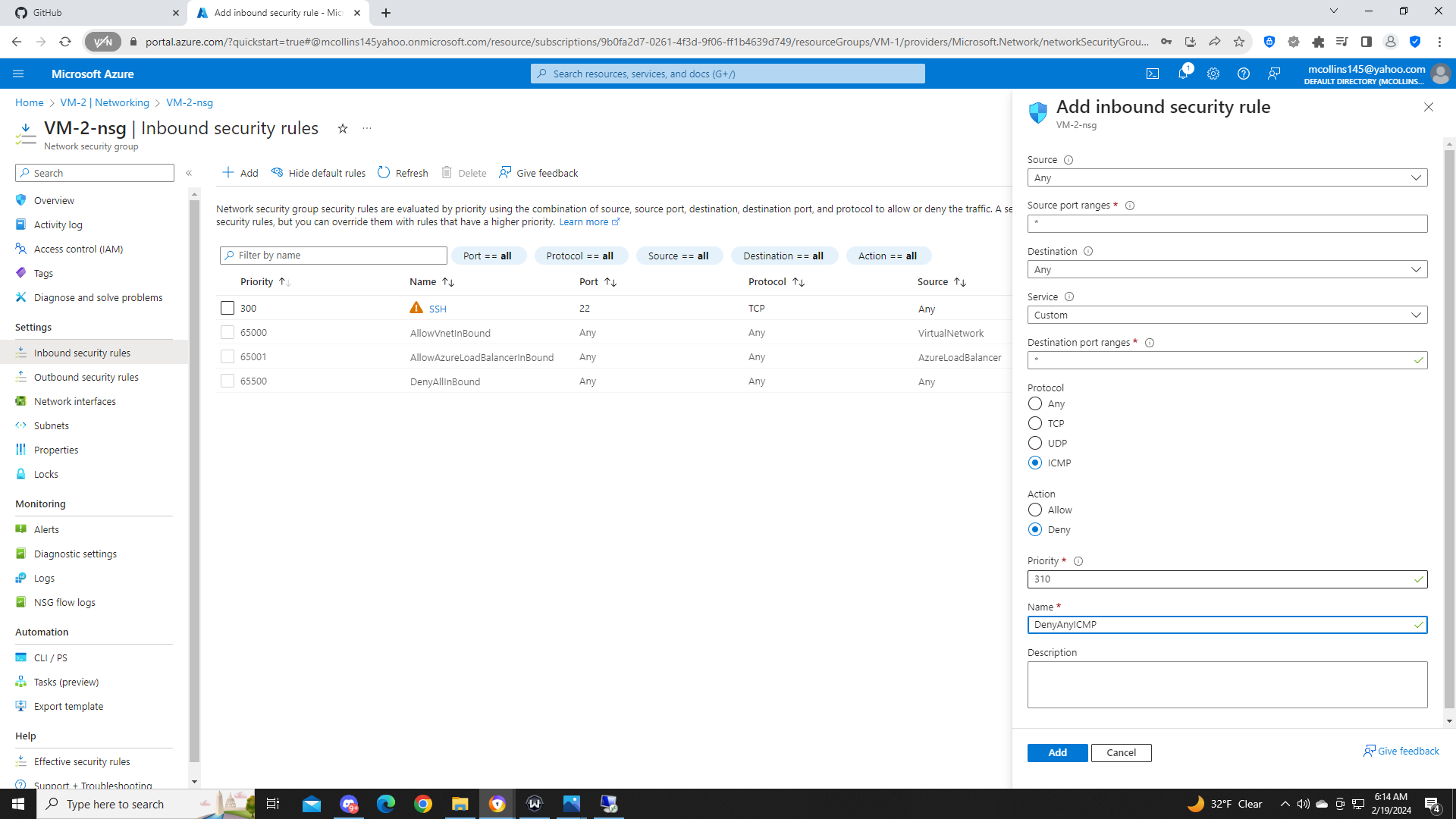Check the SSH rule checkbox
Screen dimensions: 1456x819
click(227, 308)
